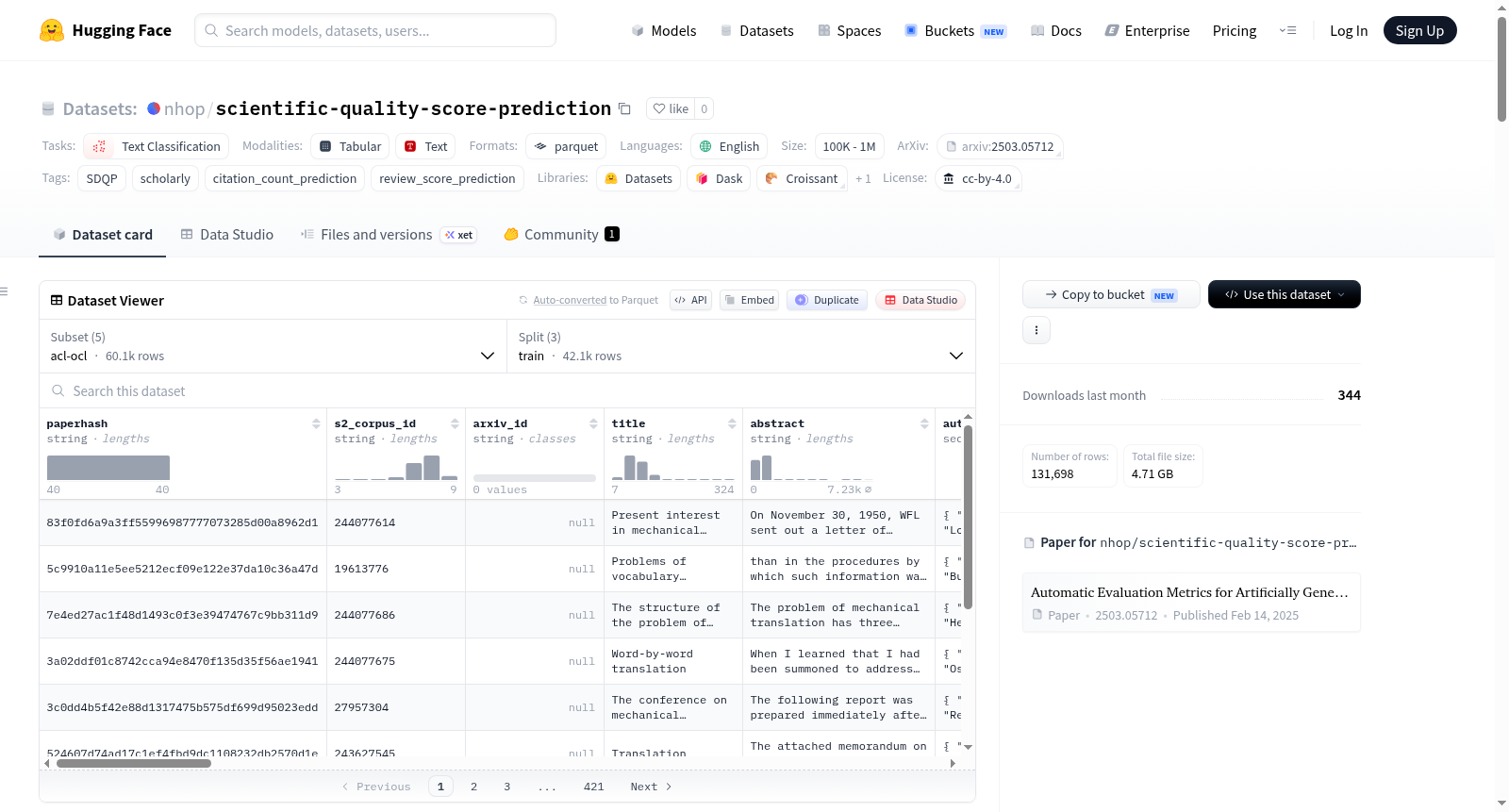Click the Log In link
Screen dimensions: 1509x812
pos(1349,30)
